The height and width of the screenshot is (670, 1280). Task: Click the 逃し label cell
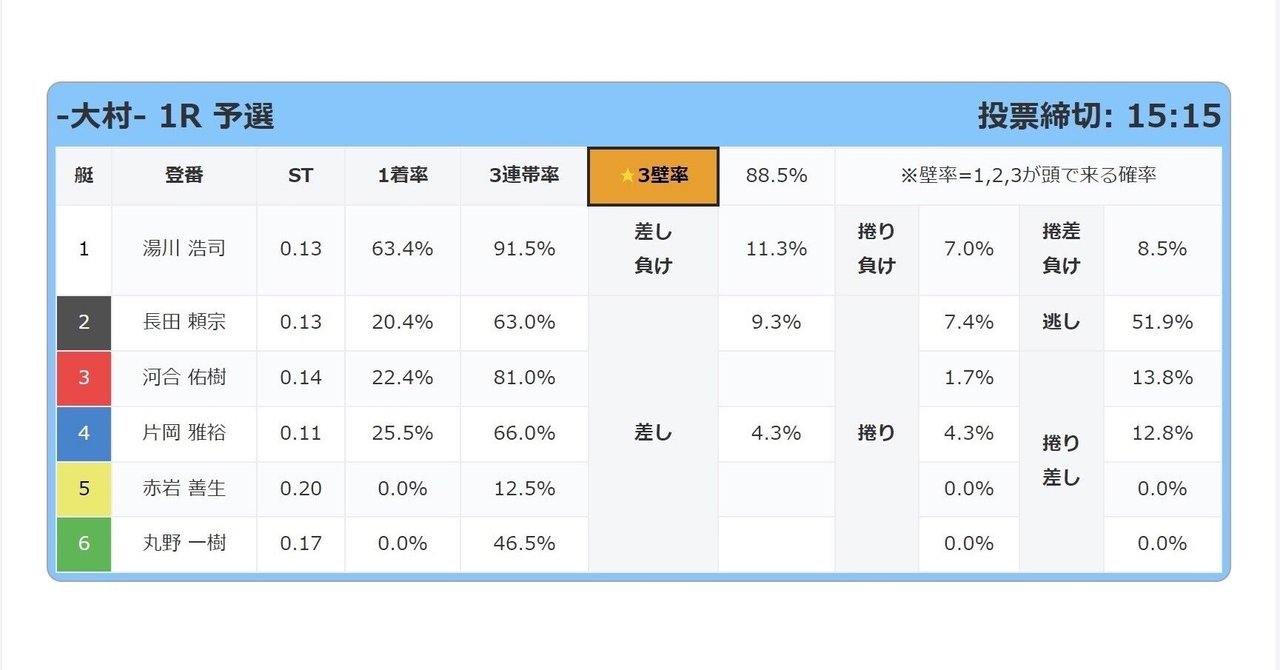point(1061,323)
